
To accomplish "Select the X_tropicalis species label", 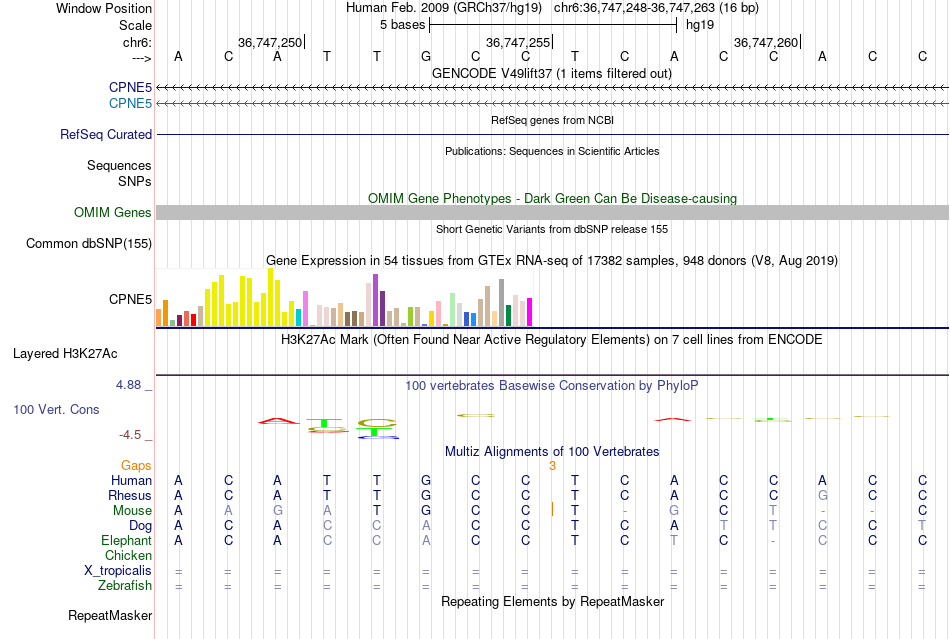I will (x=118, y=571).
